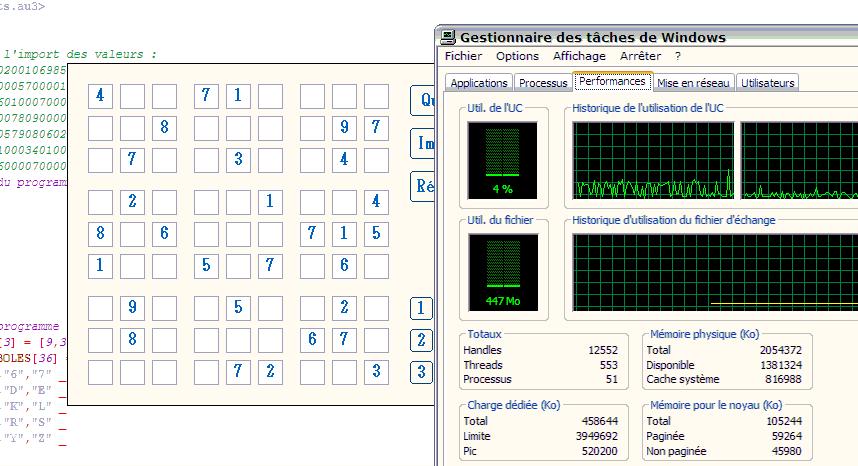Open the Arrêter menu
The height and width of the screenshot is (466, 858).
point(640,57)
